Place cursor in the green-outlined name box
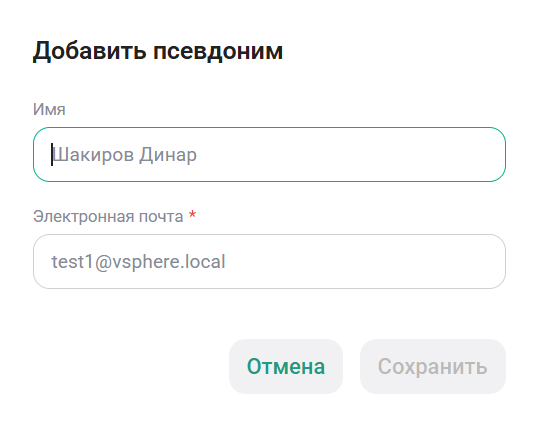Viewport: 539px width, 427px height. pyautogui.click(x=269, y=154)
